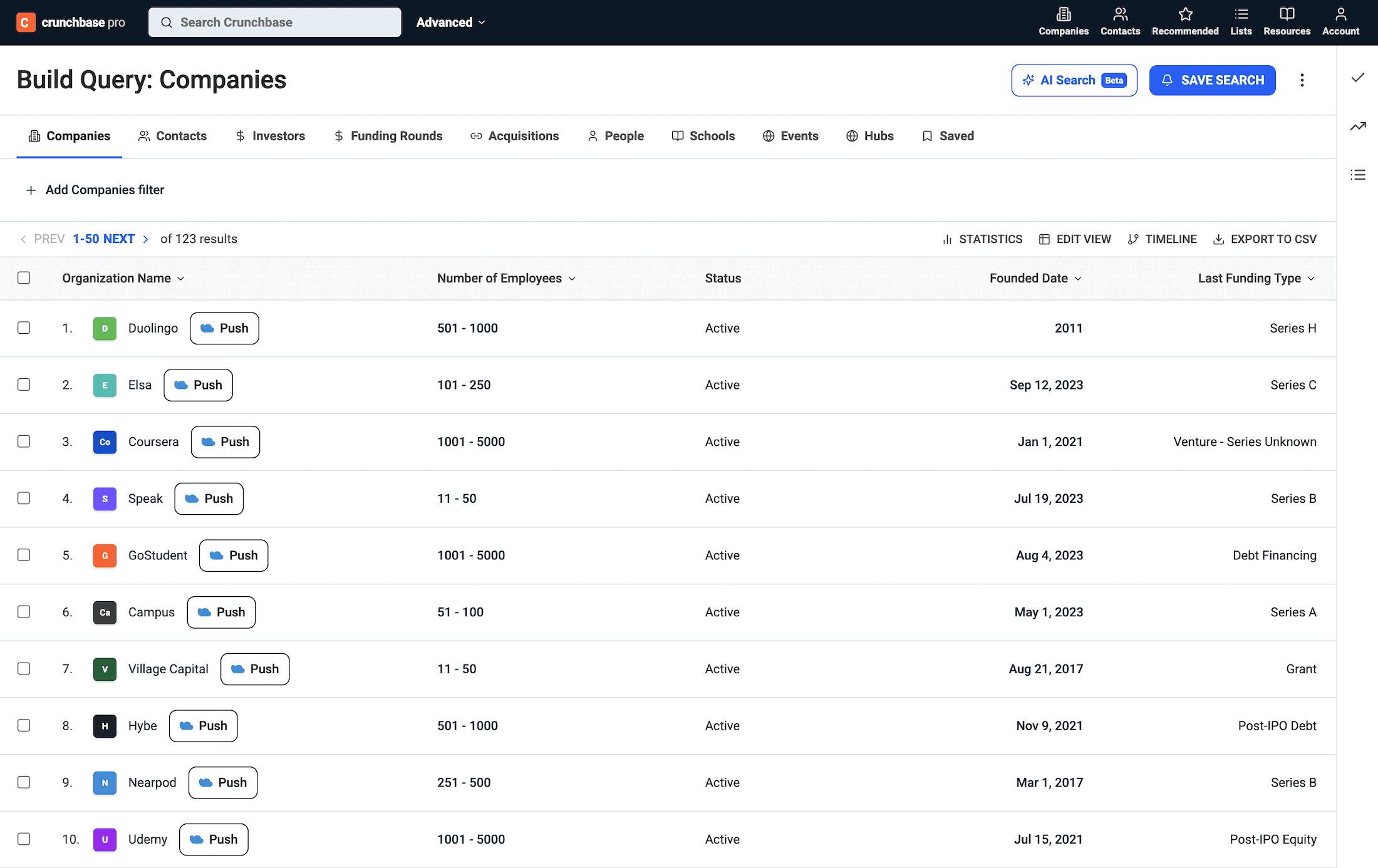This screenshot has height=868, width=1378.
Task: Open Contacts in top navigation bar
Action: point(1120,22)
